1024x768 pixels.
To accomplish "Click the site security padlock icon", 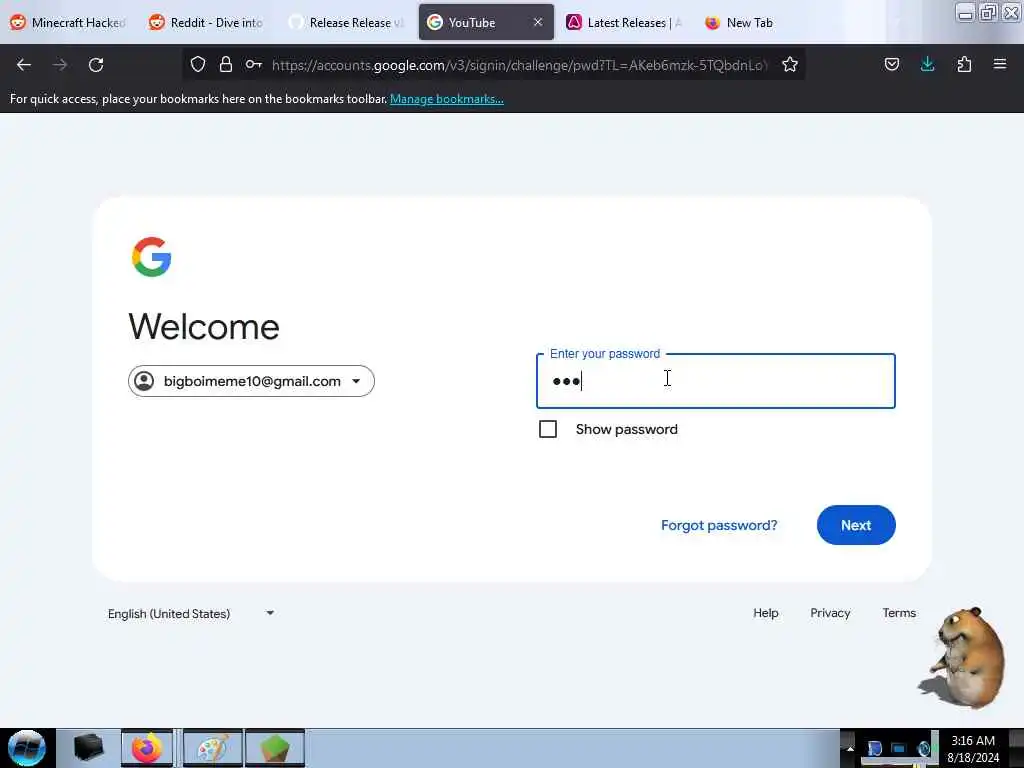I will (x=226, y=64).
